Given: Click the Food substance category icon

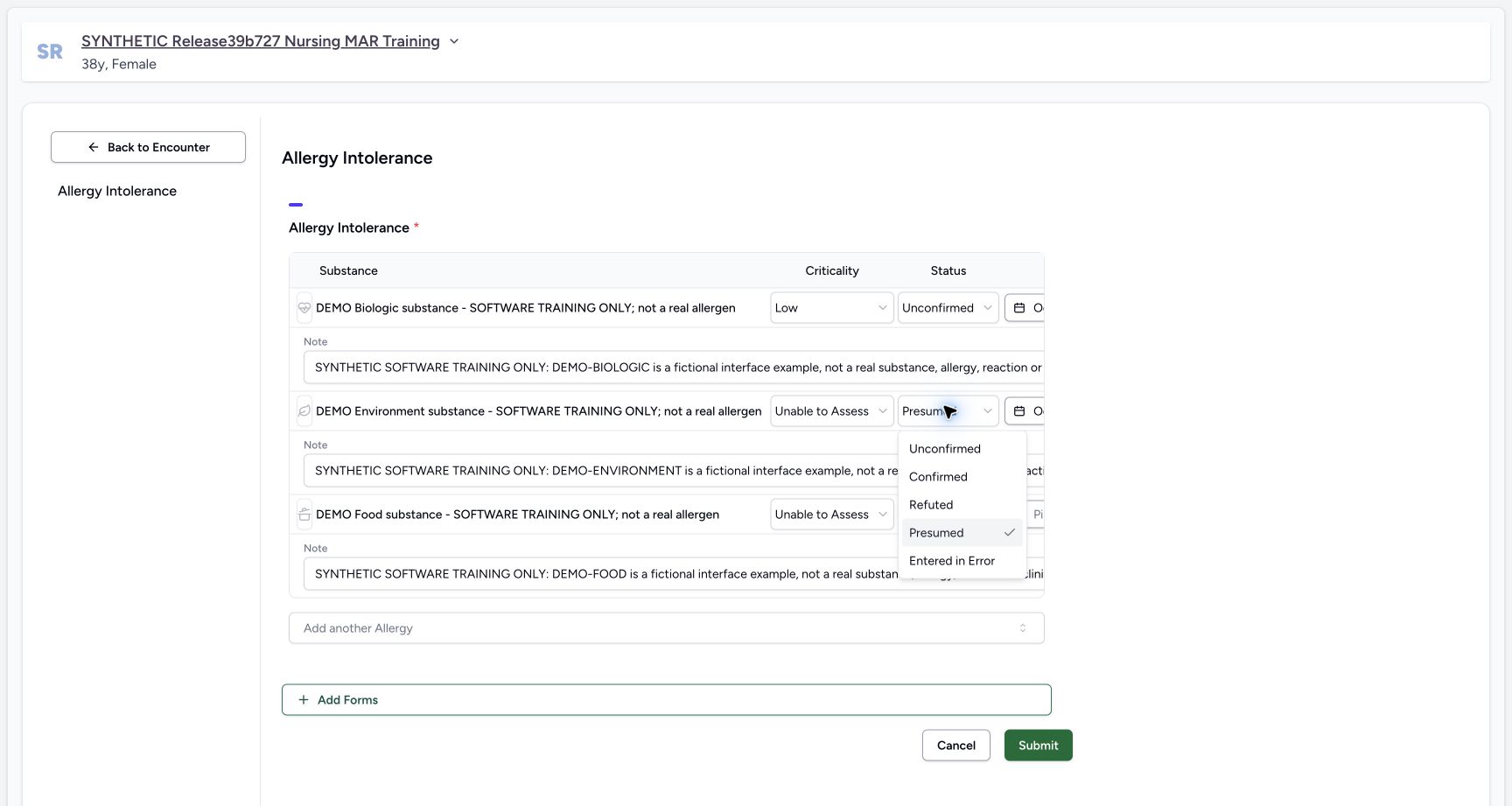Looking at the screenshot, I should [304, 515].
